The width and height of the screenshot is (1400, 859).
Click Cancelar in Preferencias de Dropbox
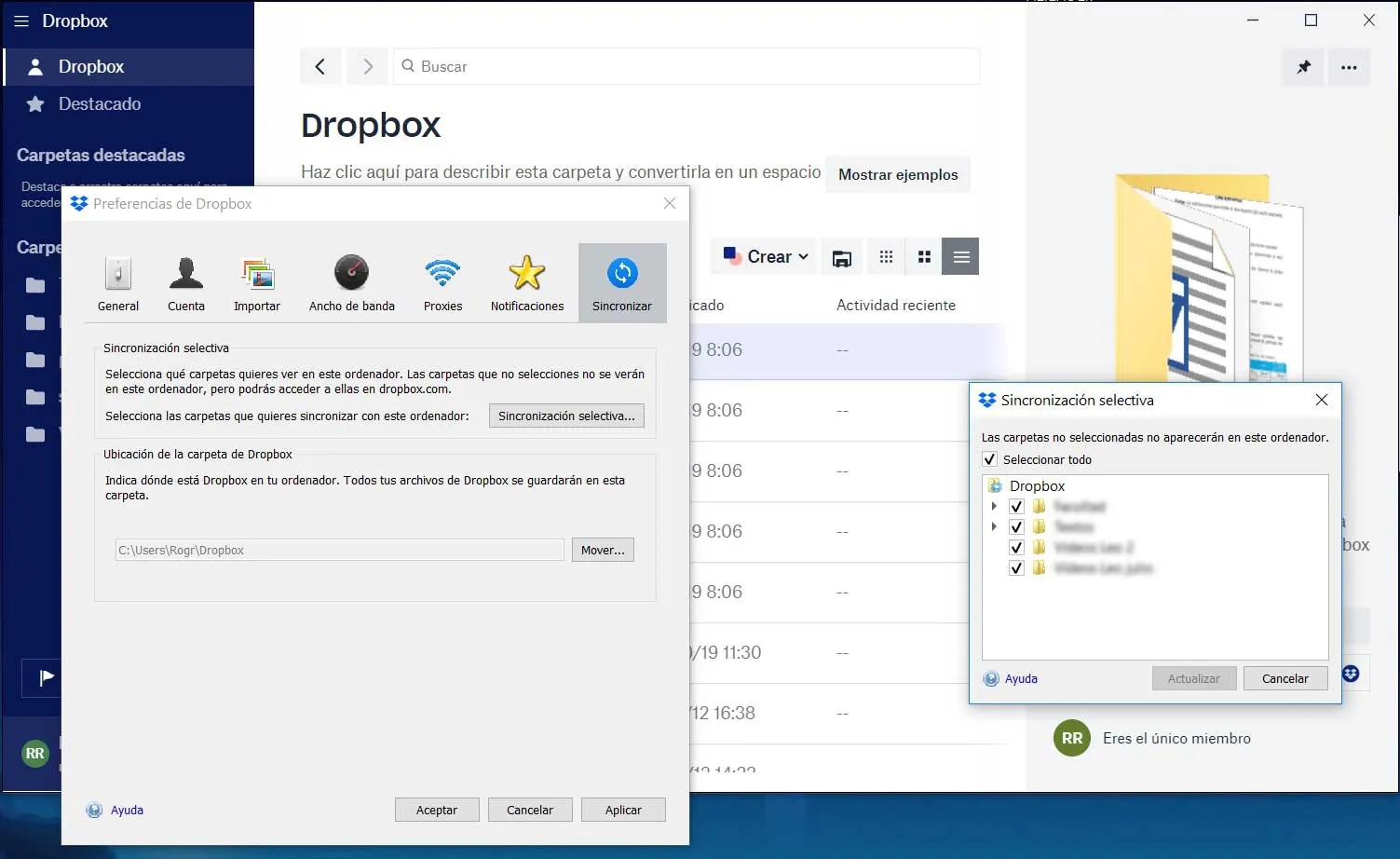pyautogui.click(x=530, y=810)
